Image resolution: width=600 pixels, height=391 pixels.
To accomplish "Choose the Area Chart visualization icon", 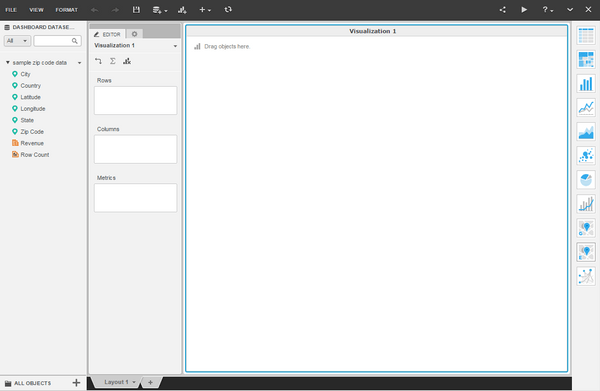I will point(586,132).
